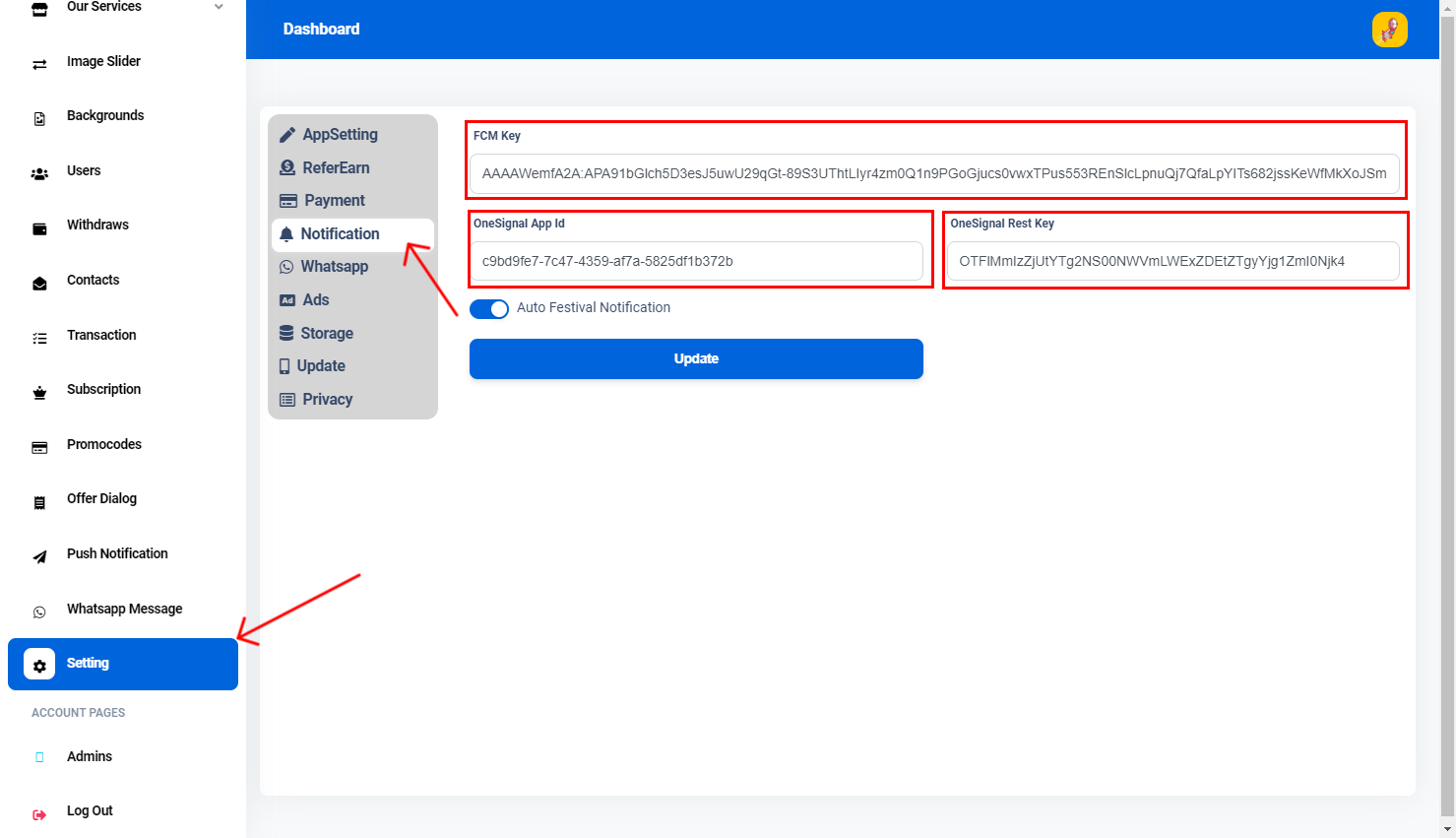The width and height of the screenshot is (1456, 838).
Task: Focus the OneSignal Rest Key field
Action: click(x=1172, y=261)
